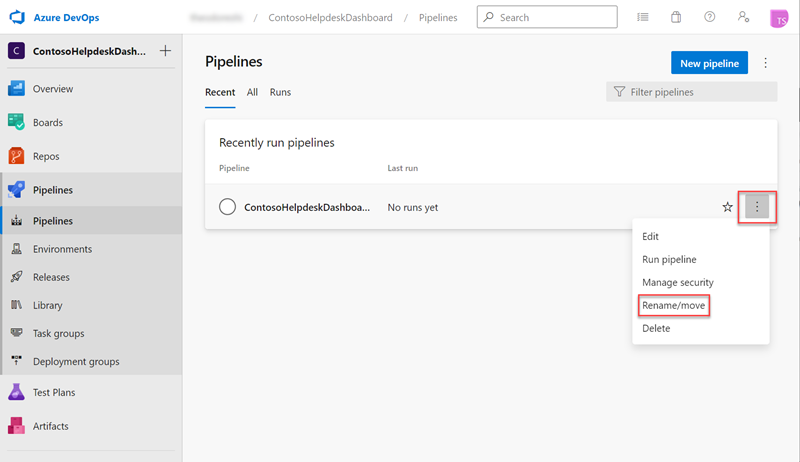Screen dimensions: 800x462
Task: Focus the Filter pipelines field
Action: click(x=692, y=92)
